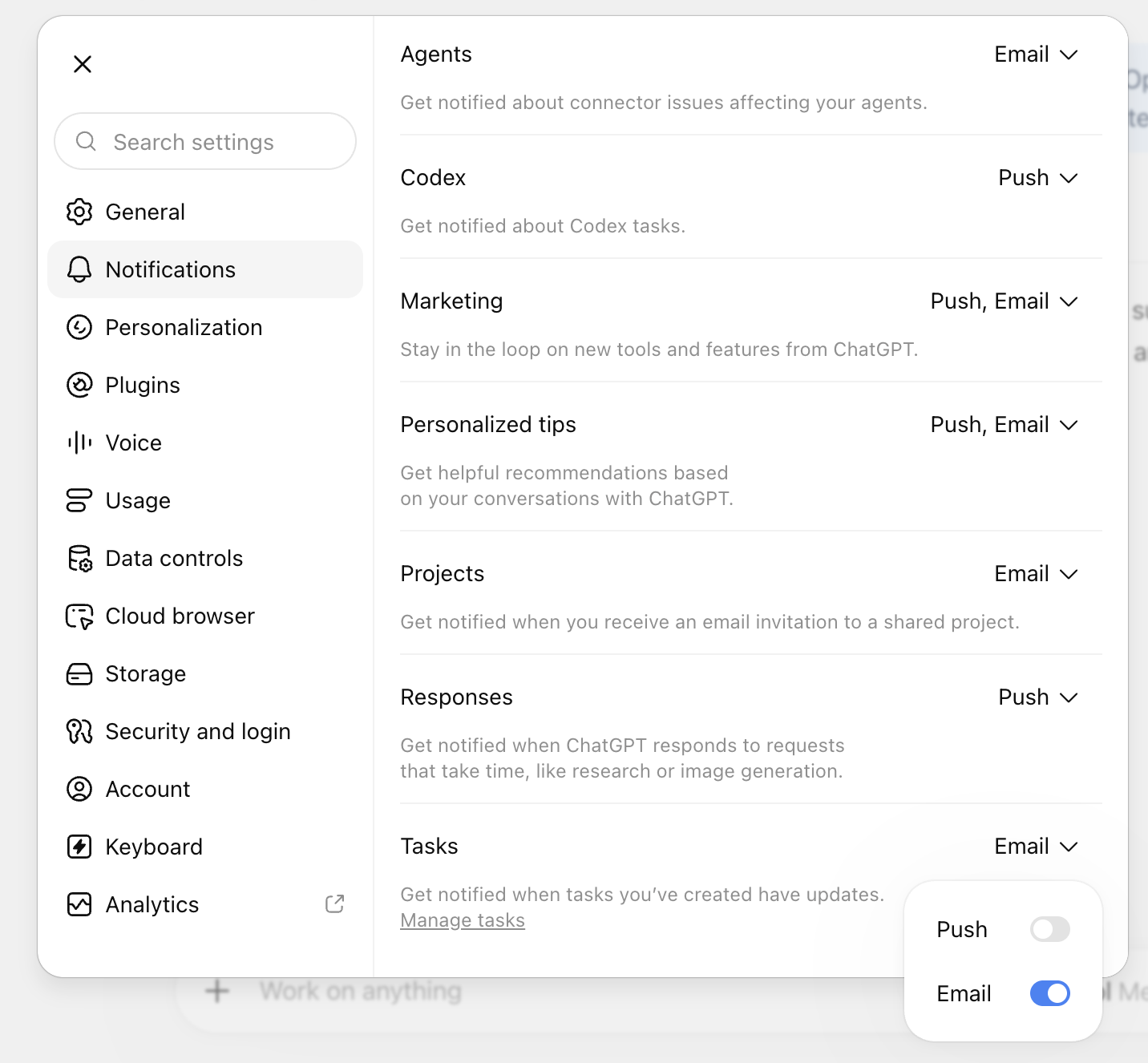The height and width of the screenshot is (1063, 1148).
Task: Click the connector issues description text
Action: [x=664, y=103]
